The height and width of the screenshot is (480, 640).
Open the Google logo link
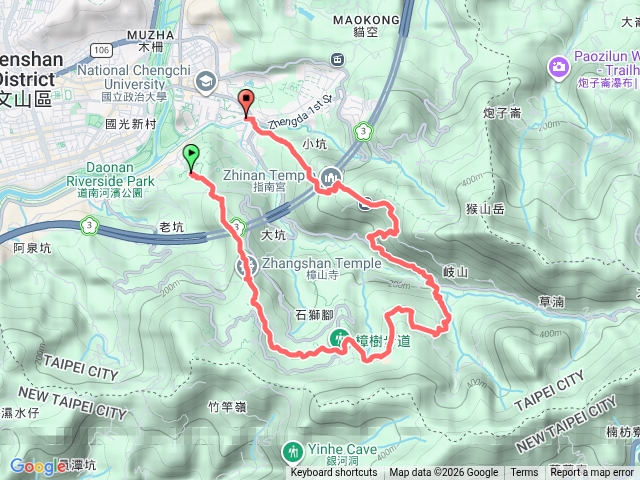(38, 467)
